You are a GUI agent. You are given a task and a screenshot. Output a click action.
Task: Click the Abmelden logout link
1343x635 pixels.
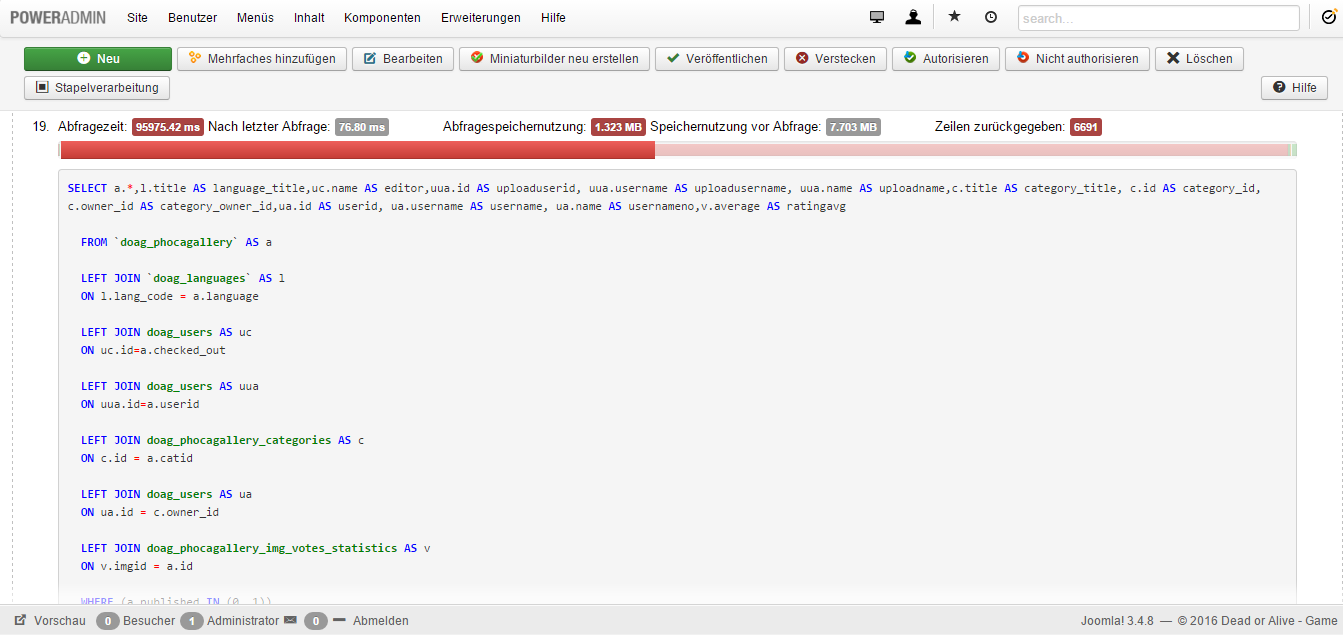tap(380, 621)
